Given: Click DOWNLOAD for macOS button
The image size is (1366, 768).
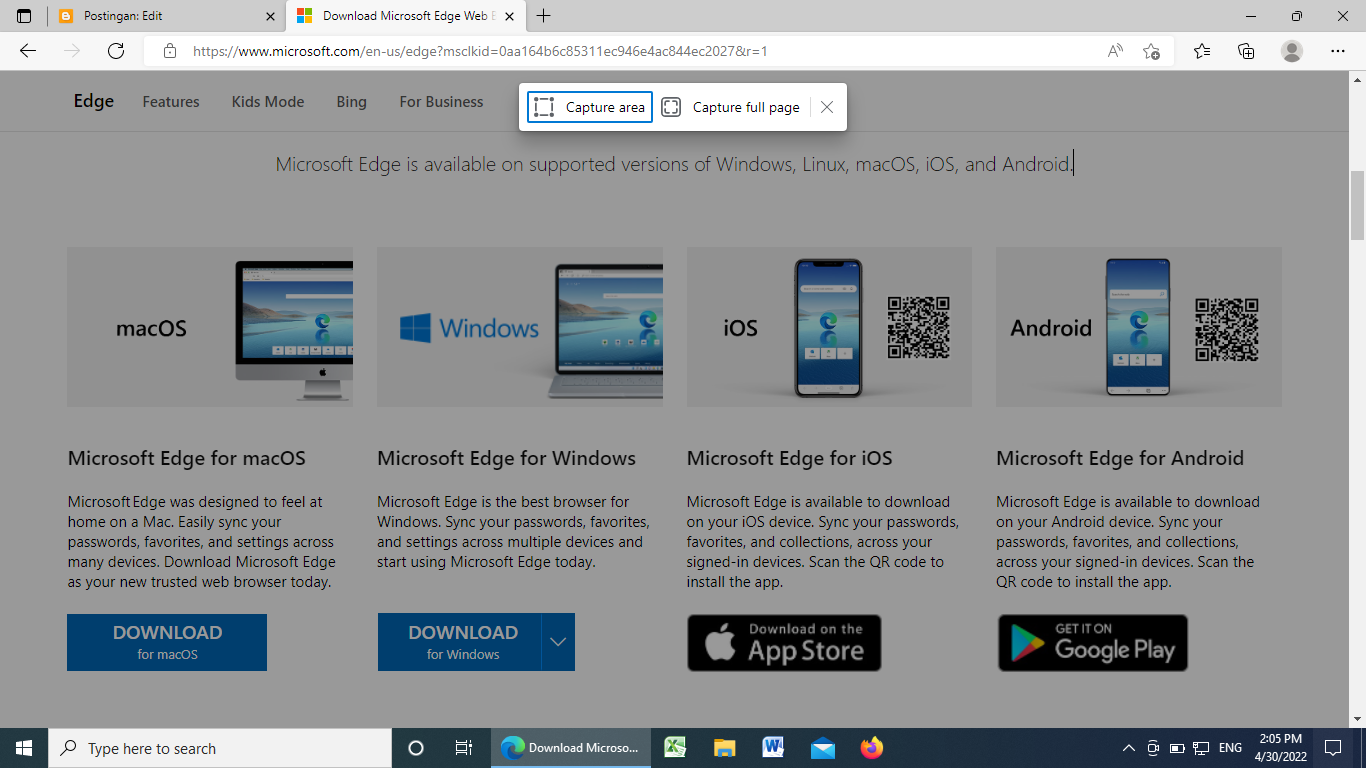Looking at the screenshot, I should [167, 642].
